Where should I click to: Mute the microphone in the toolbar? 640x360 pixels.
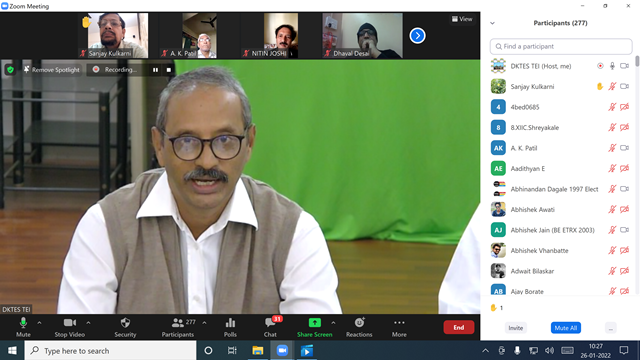pos(23,327)
